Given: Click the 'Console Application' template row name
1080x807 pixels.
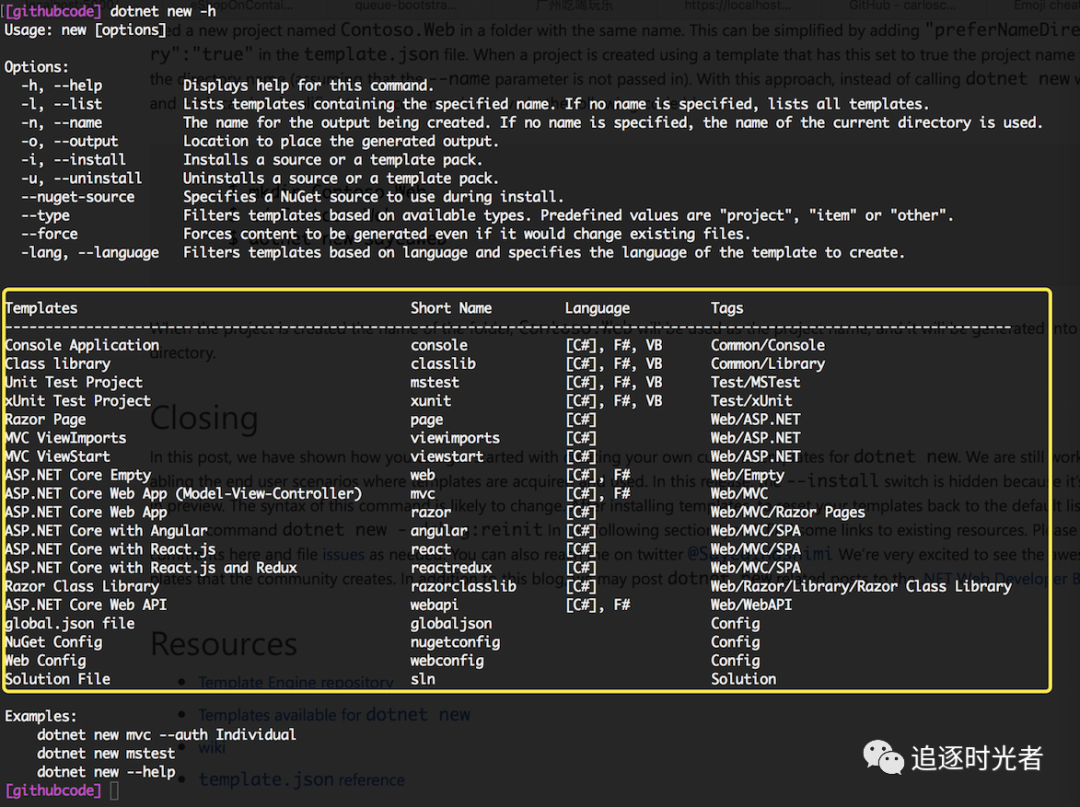Looking at the screenshot, I should coord(82,345).
